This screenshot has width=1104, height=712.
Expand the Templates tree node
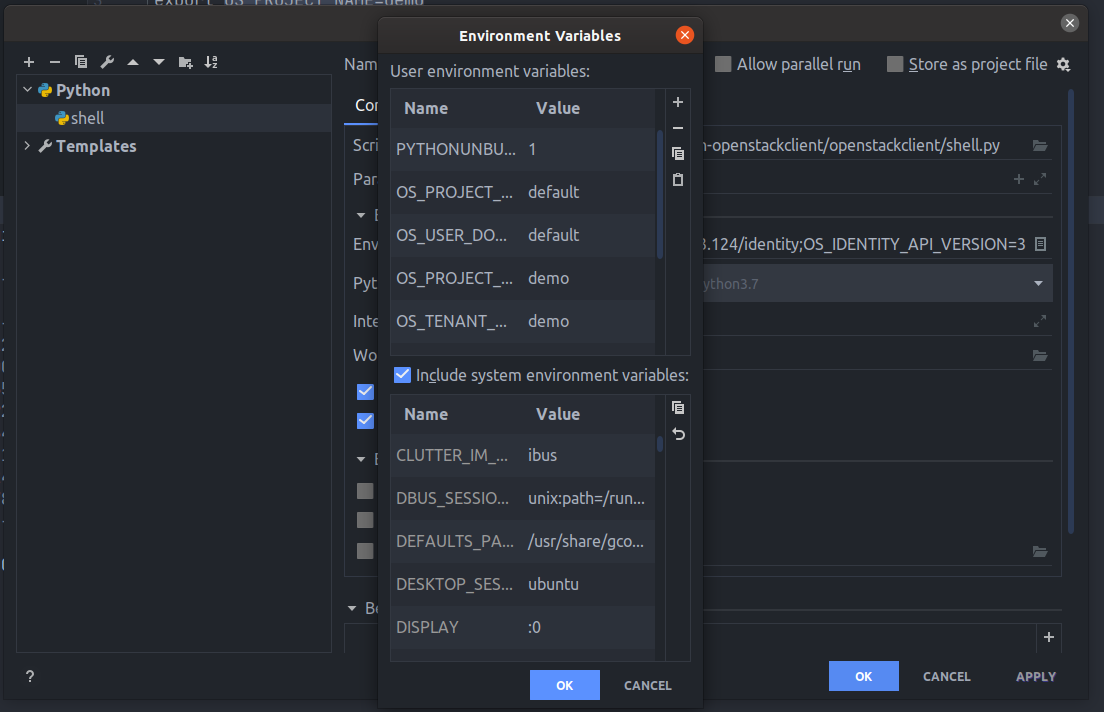(27, 146)
